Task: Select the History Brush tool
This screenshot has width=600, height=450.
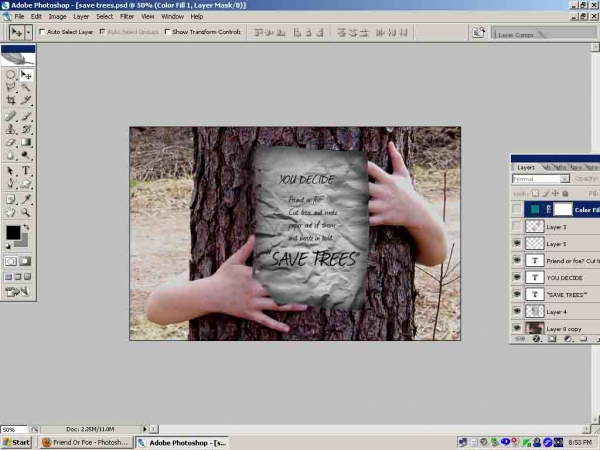Action: pos(26,129)
